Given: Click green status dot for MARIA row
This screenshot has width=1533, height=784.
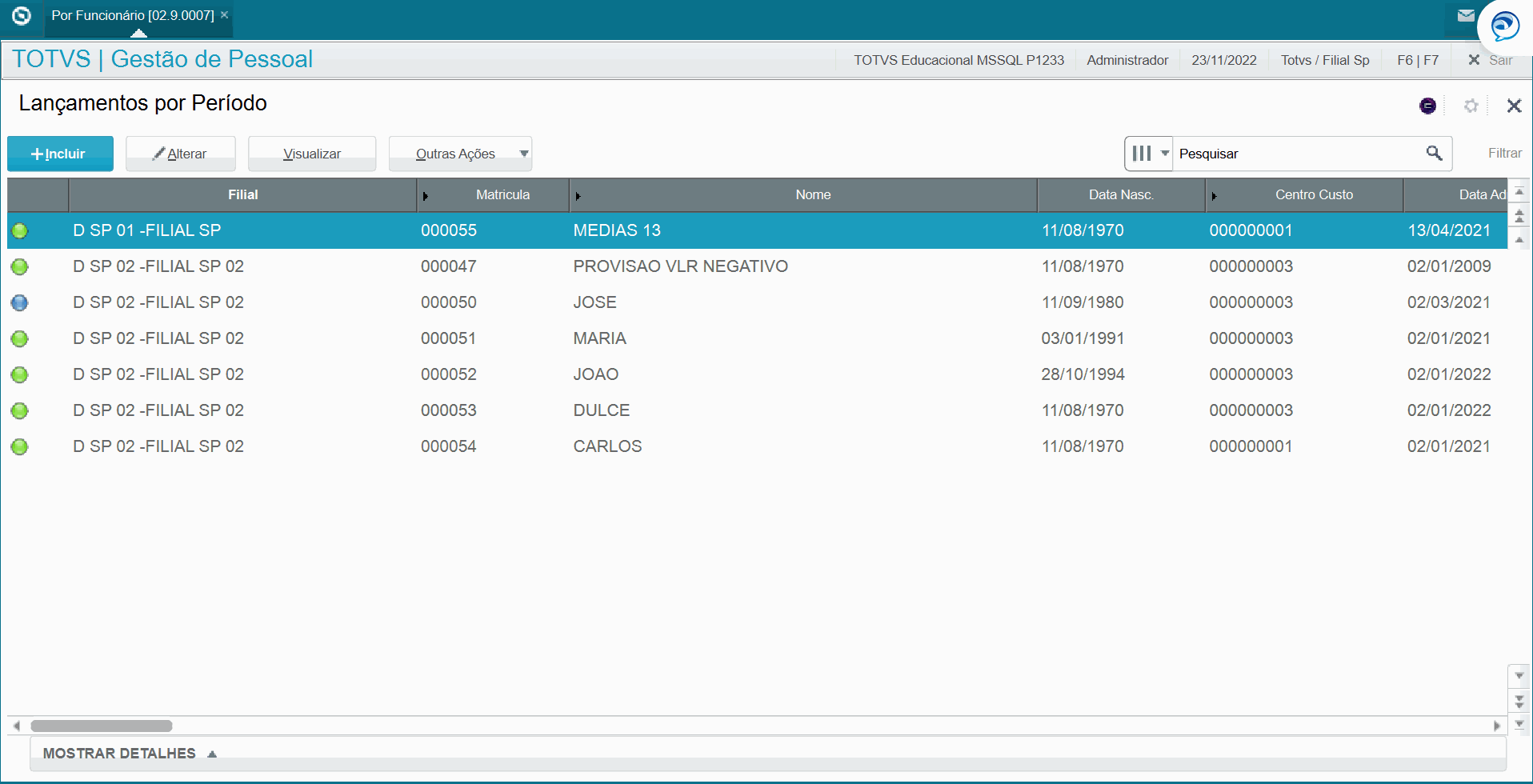Looking at the screenshot, I should pos(20,339).
